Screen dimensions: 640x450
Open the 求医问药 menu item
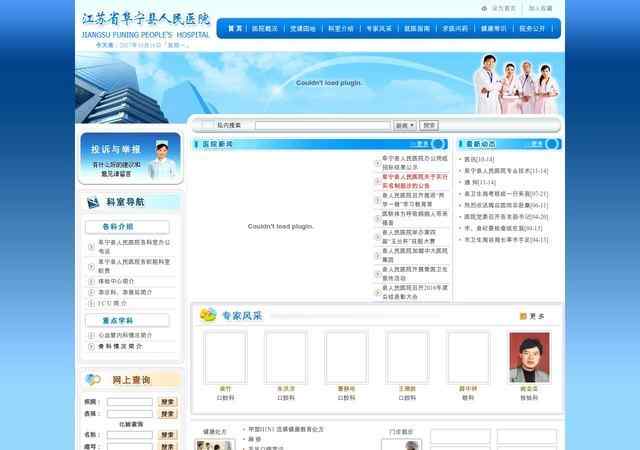455,29
